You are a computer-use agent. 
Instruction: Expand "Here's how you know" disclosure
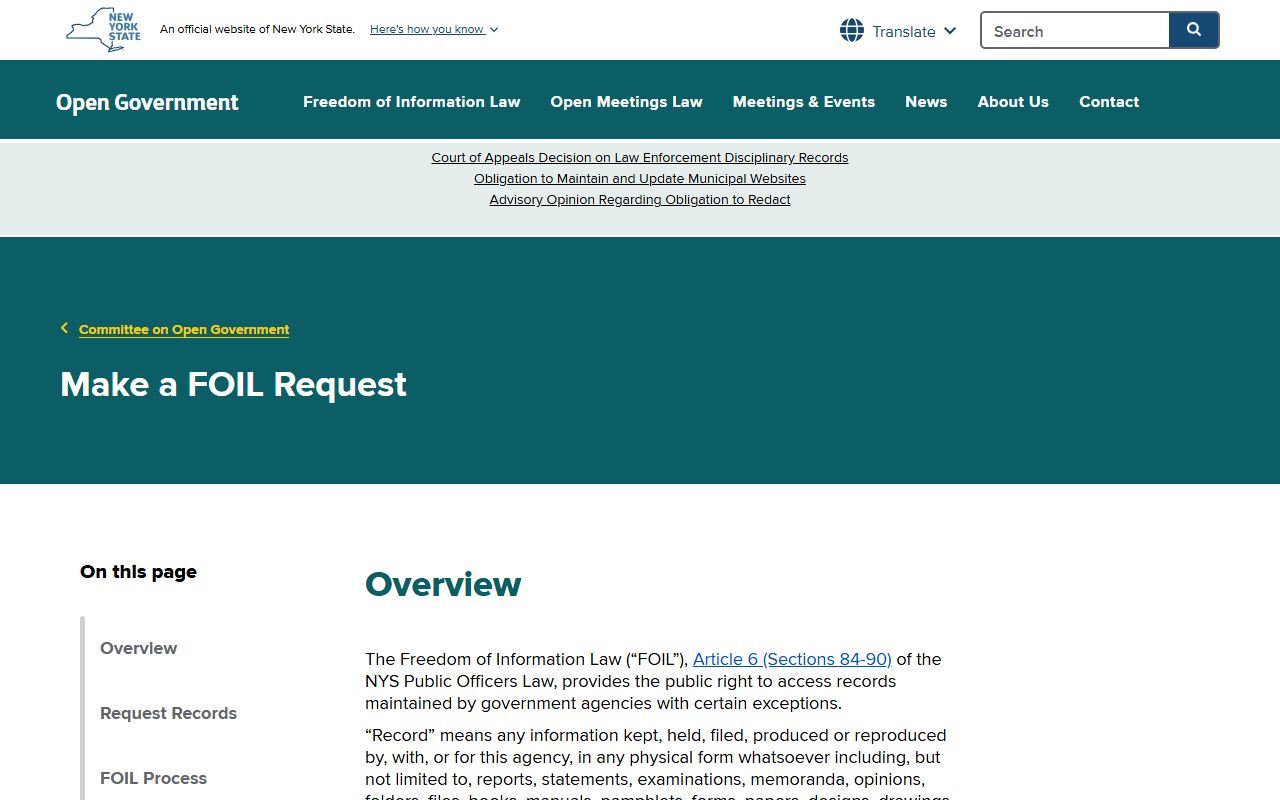pyautogui.click(x=434, y=29)
